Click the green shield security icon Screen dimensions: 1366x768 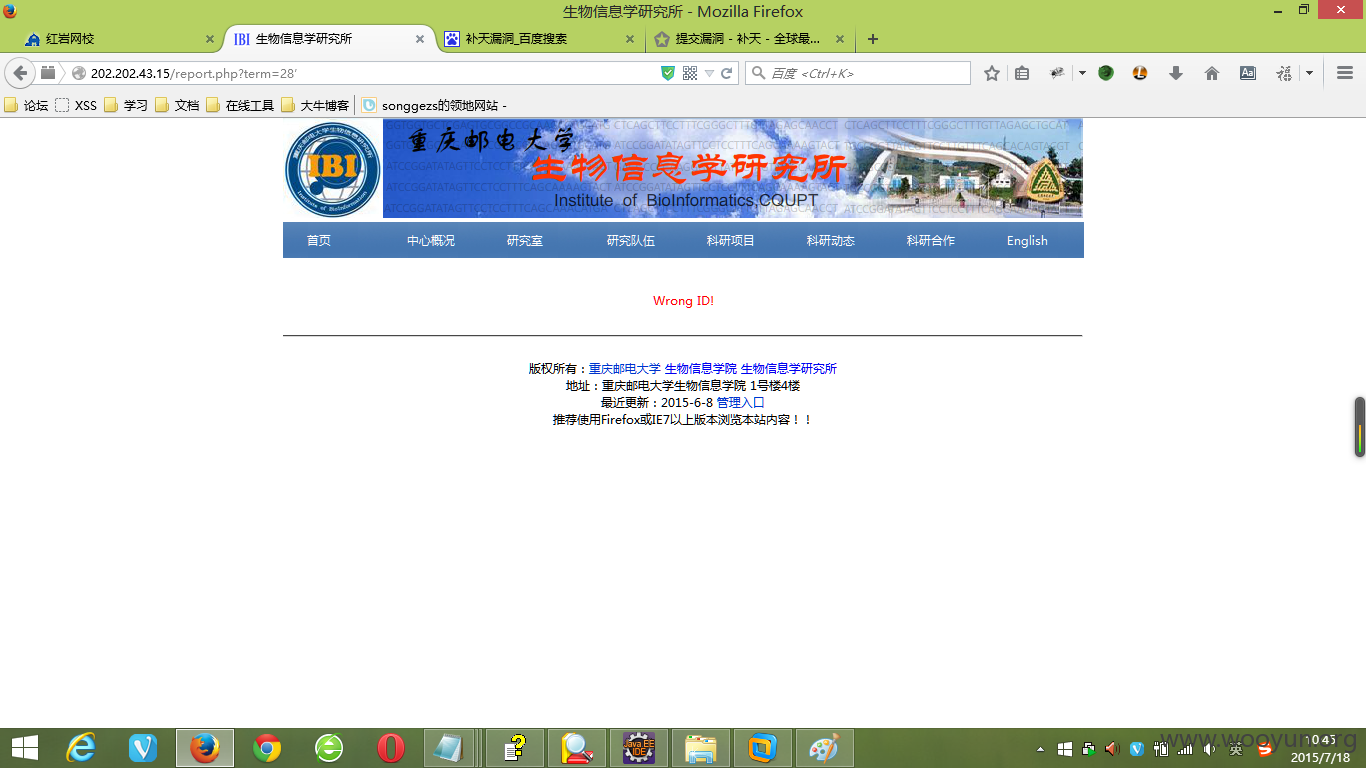pos(668,73)
